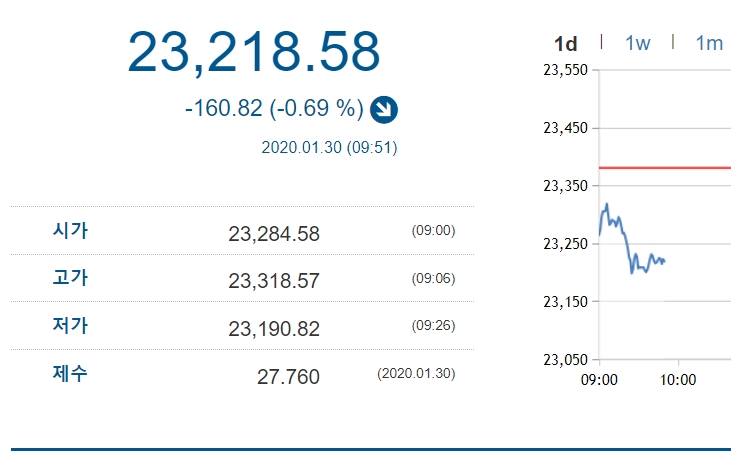The image size is (731, 465).
Task: Select the 시가 row label
Action: 70,231
